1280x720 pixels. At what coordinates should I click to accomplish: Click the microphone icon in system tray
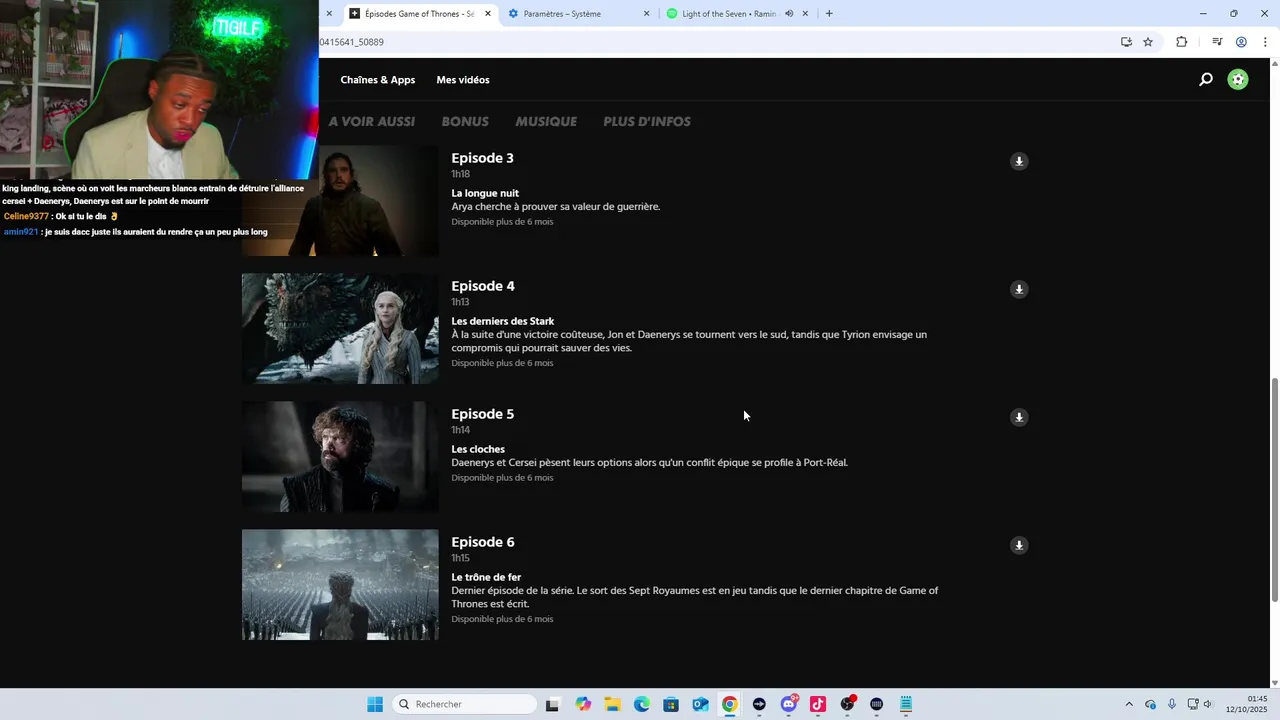pyautogui.click(x=1172, y=704)
